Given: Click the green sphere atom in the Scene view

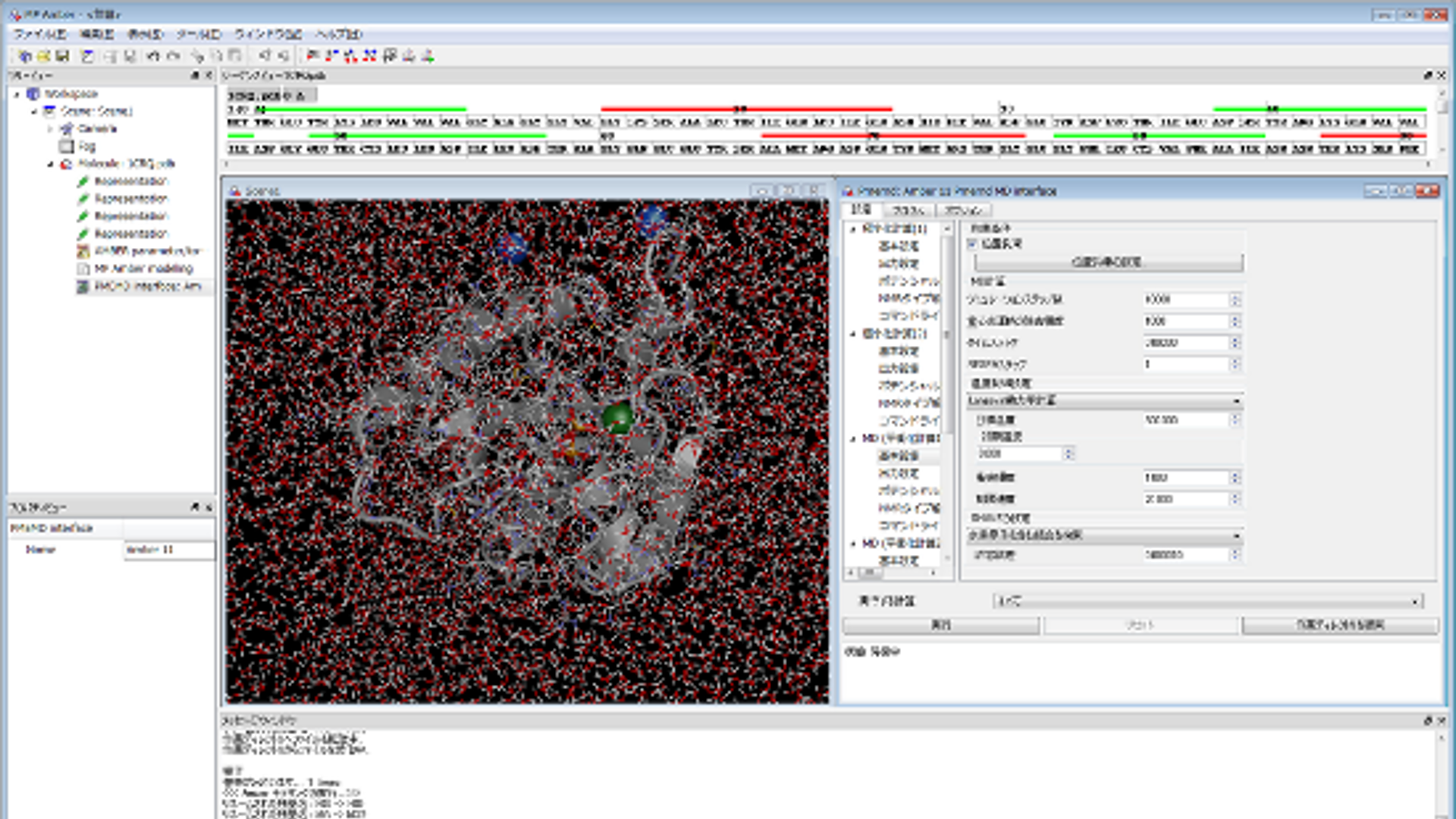Looking at the screenshot, I should [x=618, y=418].
